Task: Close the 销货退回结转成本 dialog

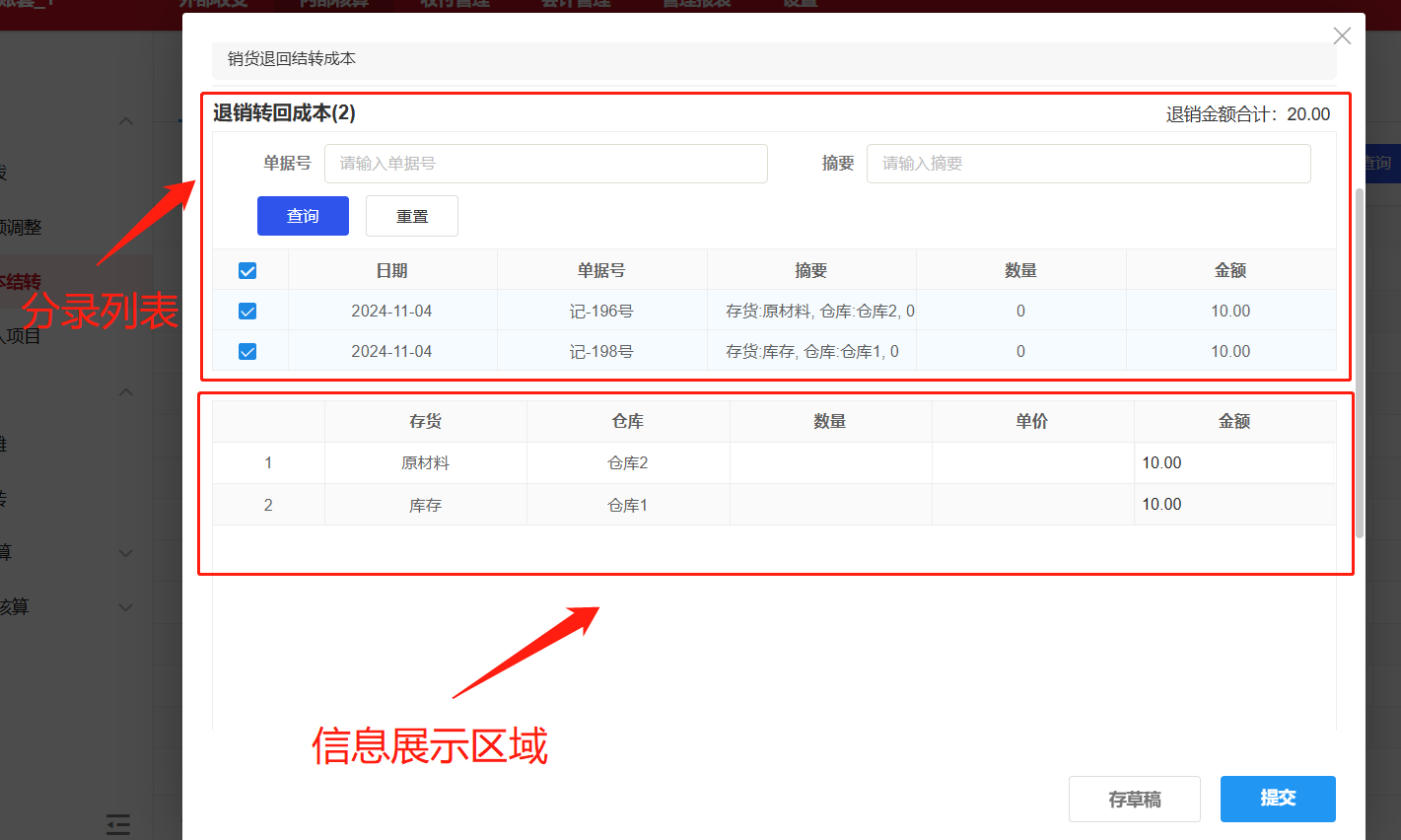Action: click(x=1342, y=35)
